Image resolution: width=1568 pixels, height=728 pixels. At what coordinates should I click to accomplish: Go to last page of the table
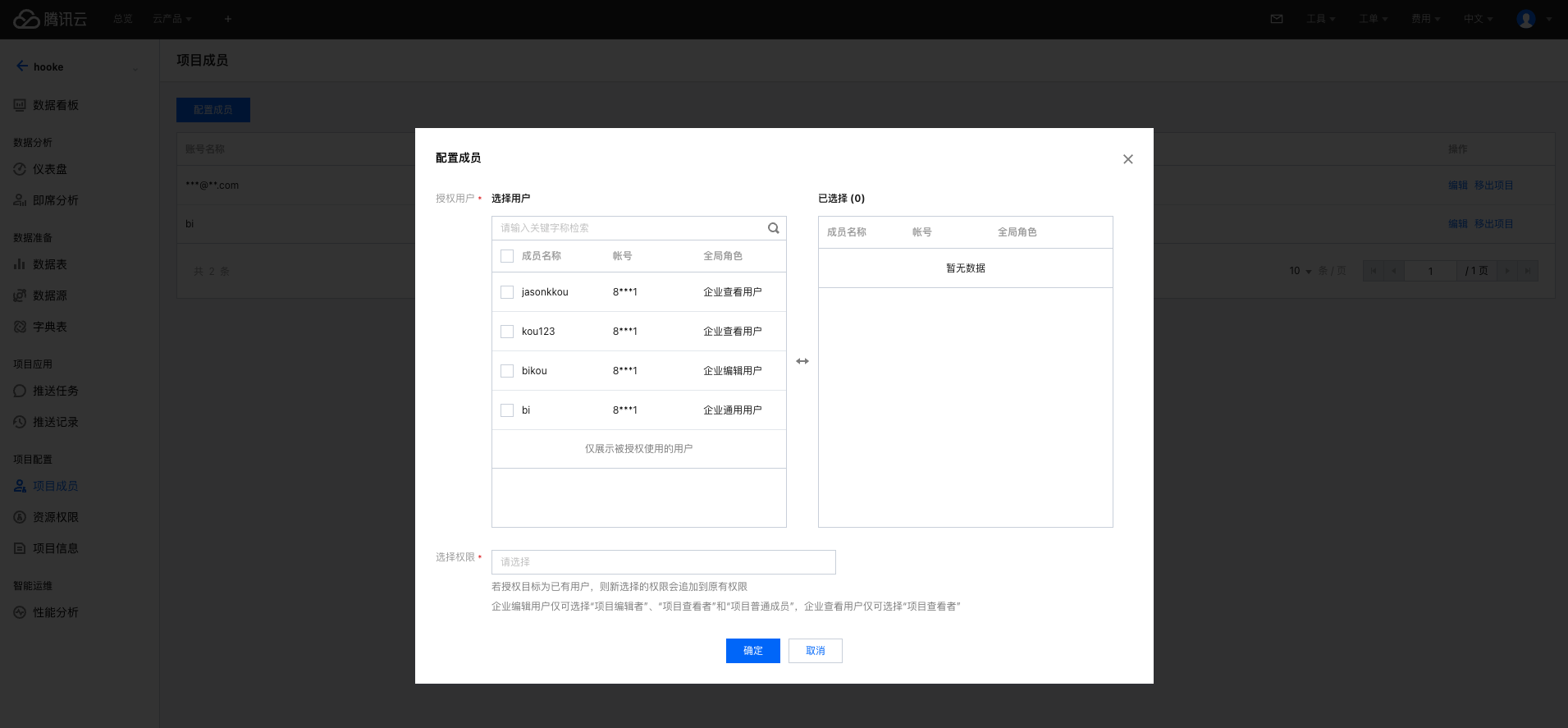pyautogui.click(x=1528, y=271)
